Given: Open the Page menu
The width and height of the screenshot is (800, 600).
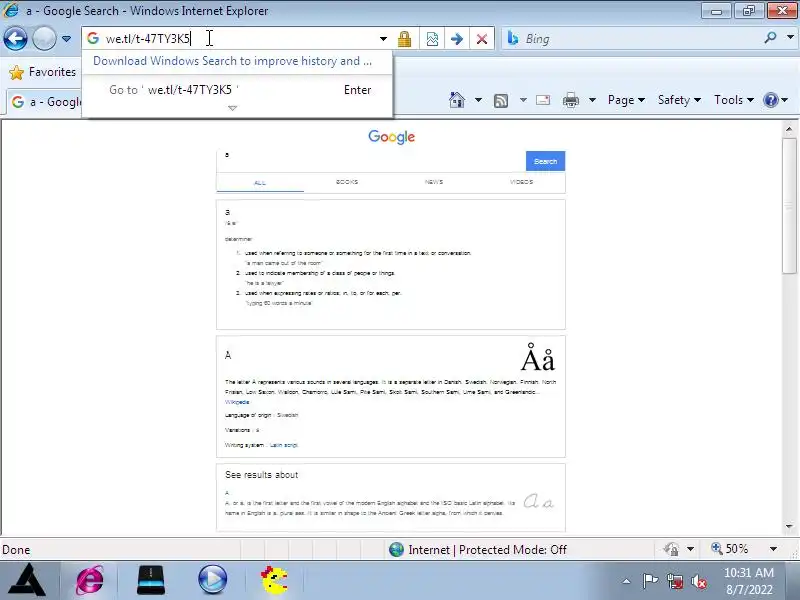Looking at the screenshot, I should (626, 100).
